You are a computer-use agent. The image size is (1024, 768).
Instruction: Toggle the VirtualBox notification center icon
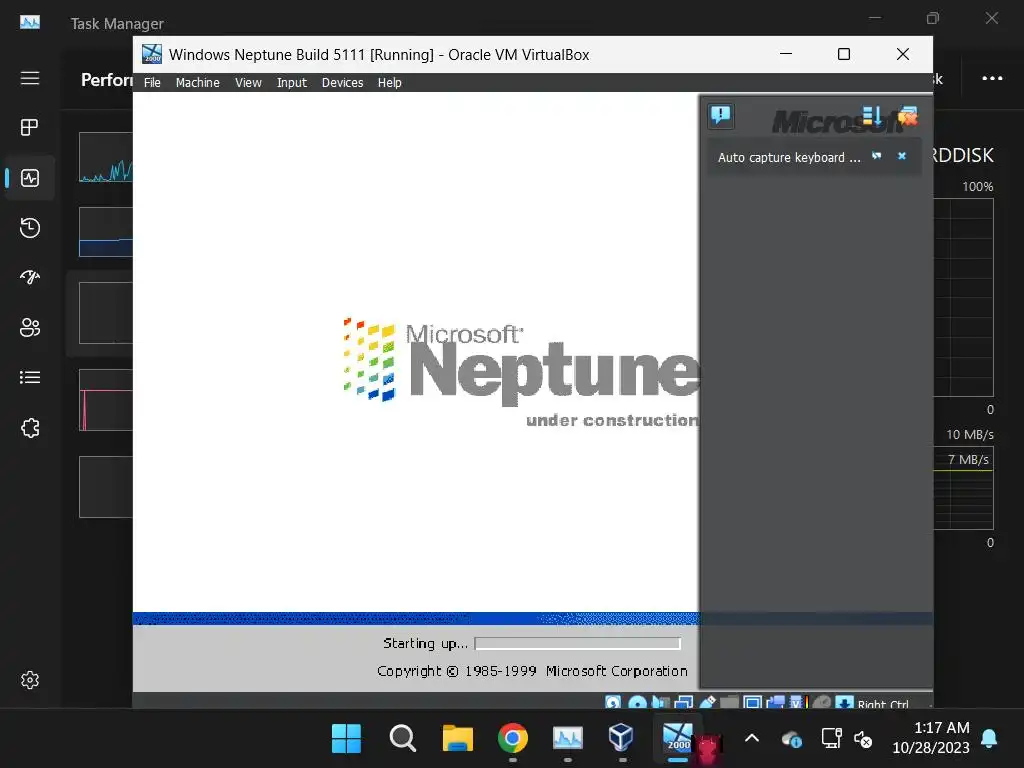pyautogui.click(x=721, y=116)
